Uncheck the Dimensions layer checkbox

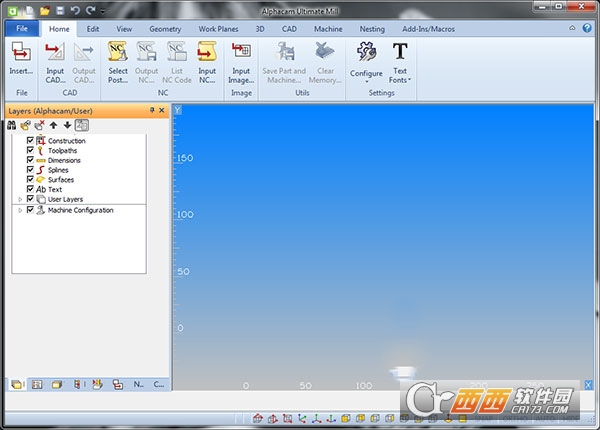click(x=30, y=160)
